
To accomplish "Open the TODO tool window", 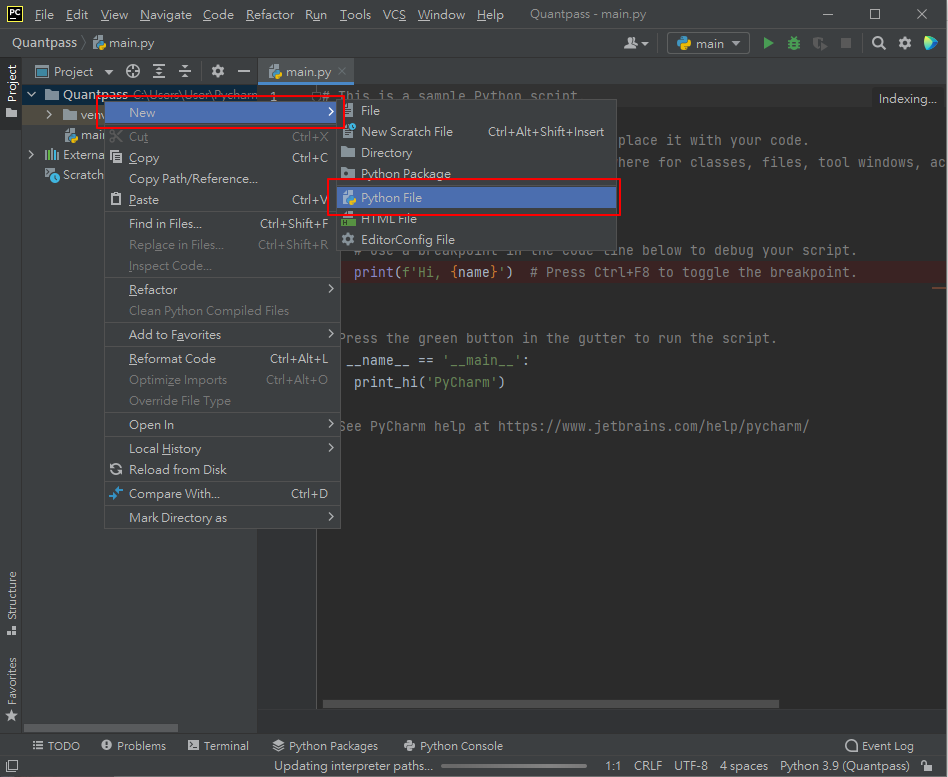I will (x=56, y=746).
